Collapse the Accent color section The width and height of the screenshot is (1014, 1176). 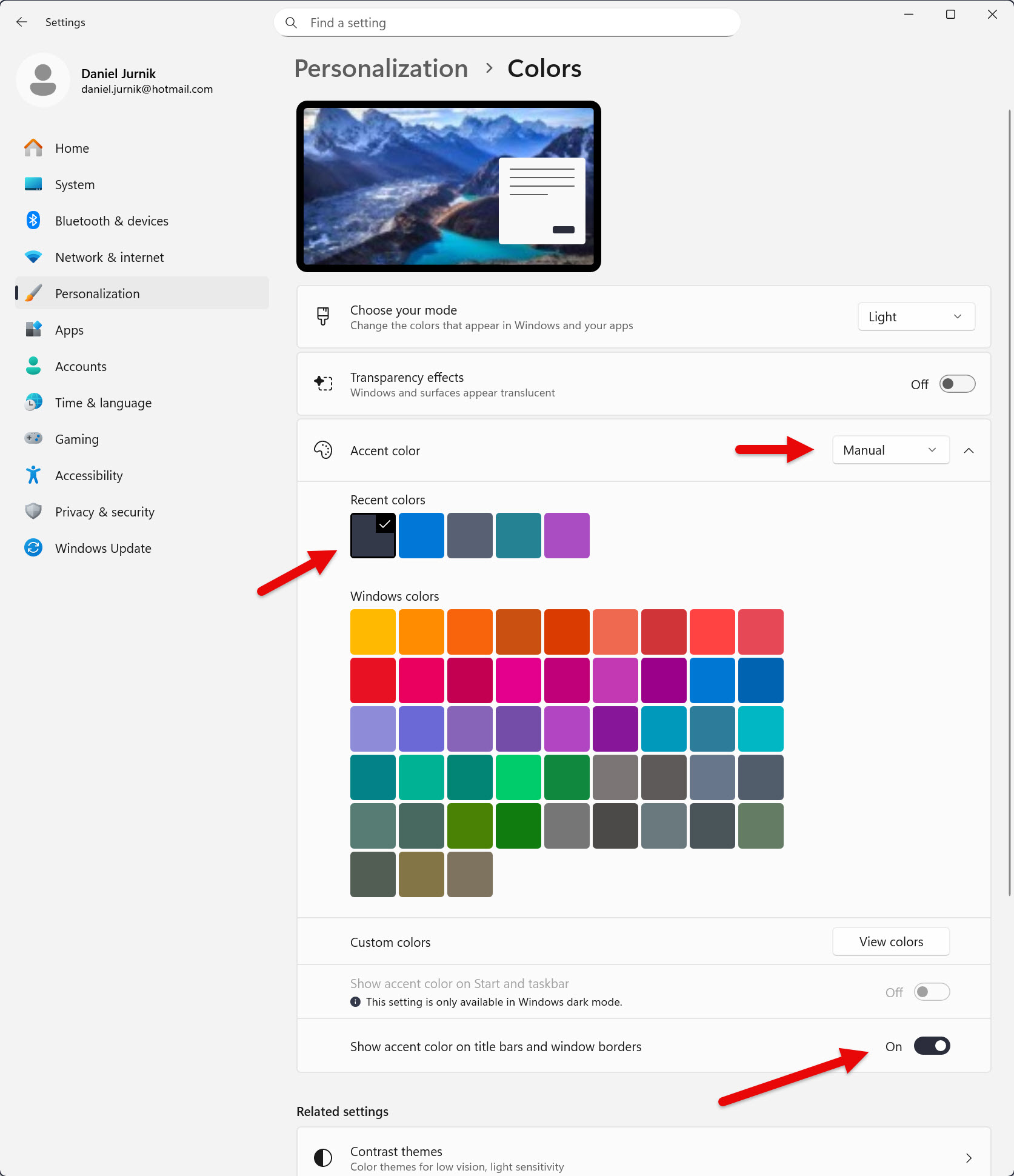[x=969, y=450]
